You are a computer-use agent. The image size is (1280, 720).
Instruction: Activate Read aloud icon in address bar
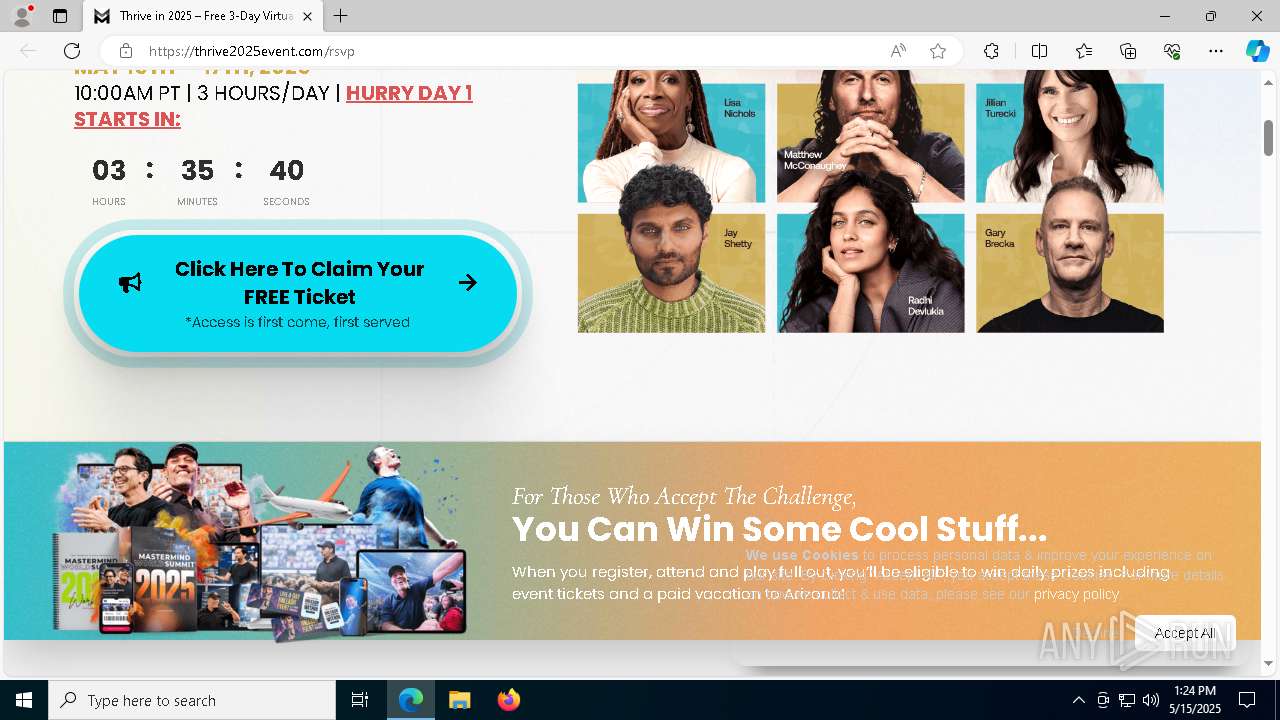(x=898, y=51)
